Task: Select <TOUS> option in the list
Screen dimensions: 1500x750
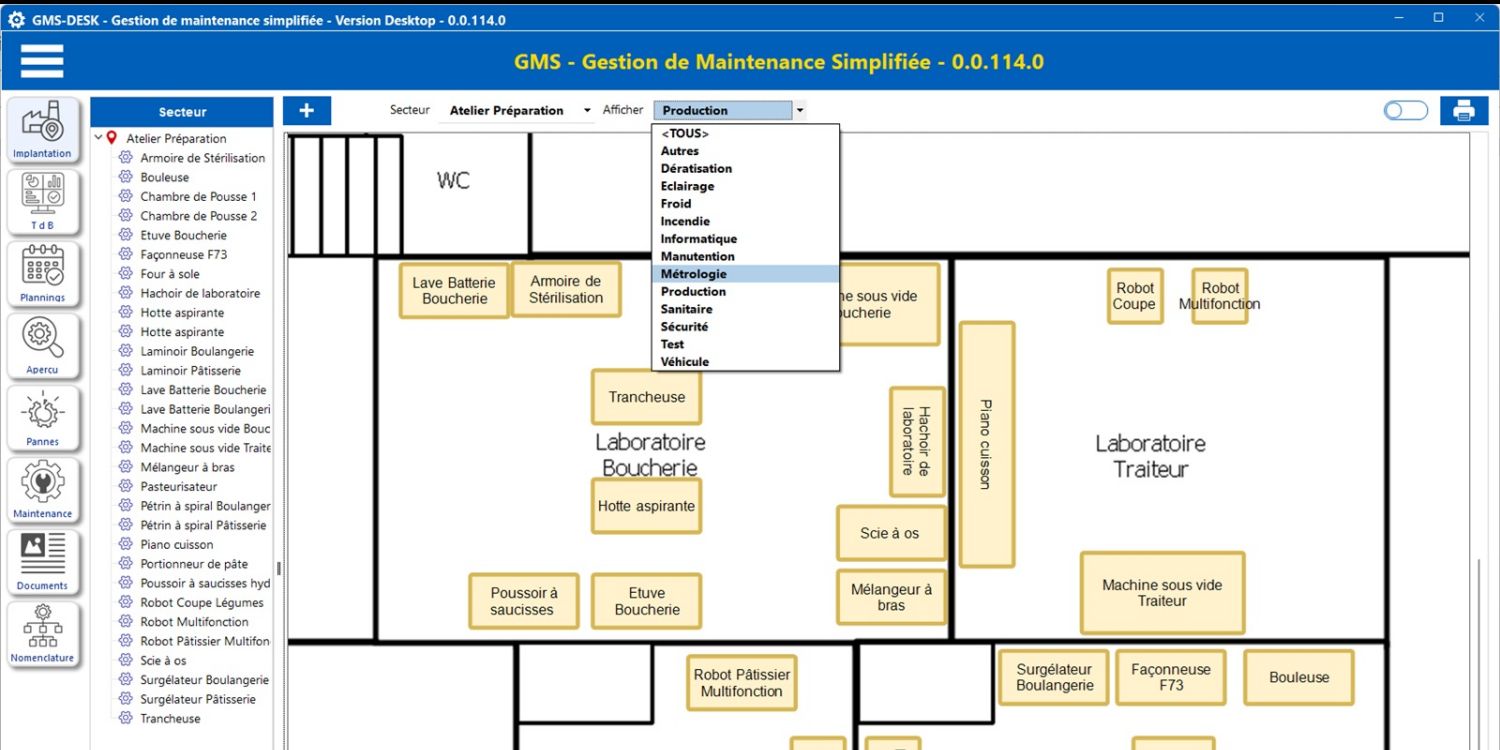Action: (x=685, y=134)
